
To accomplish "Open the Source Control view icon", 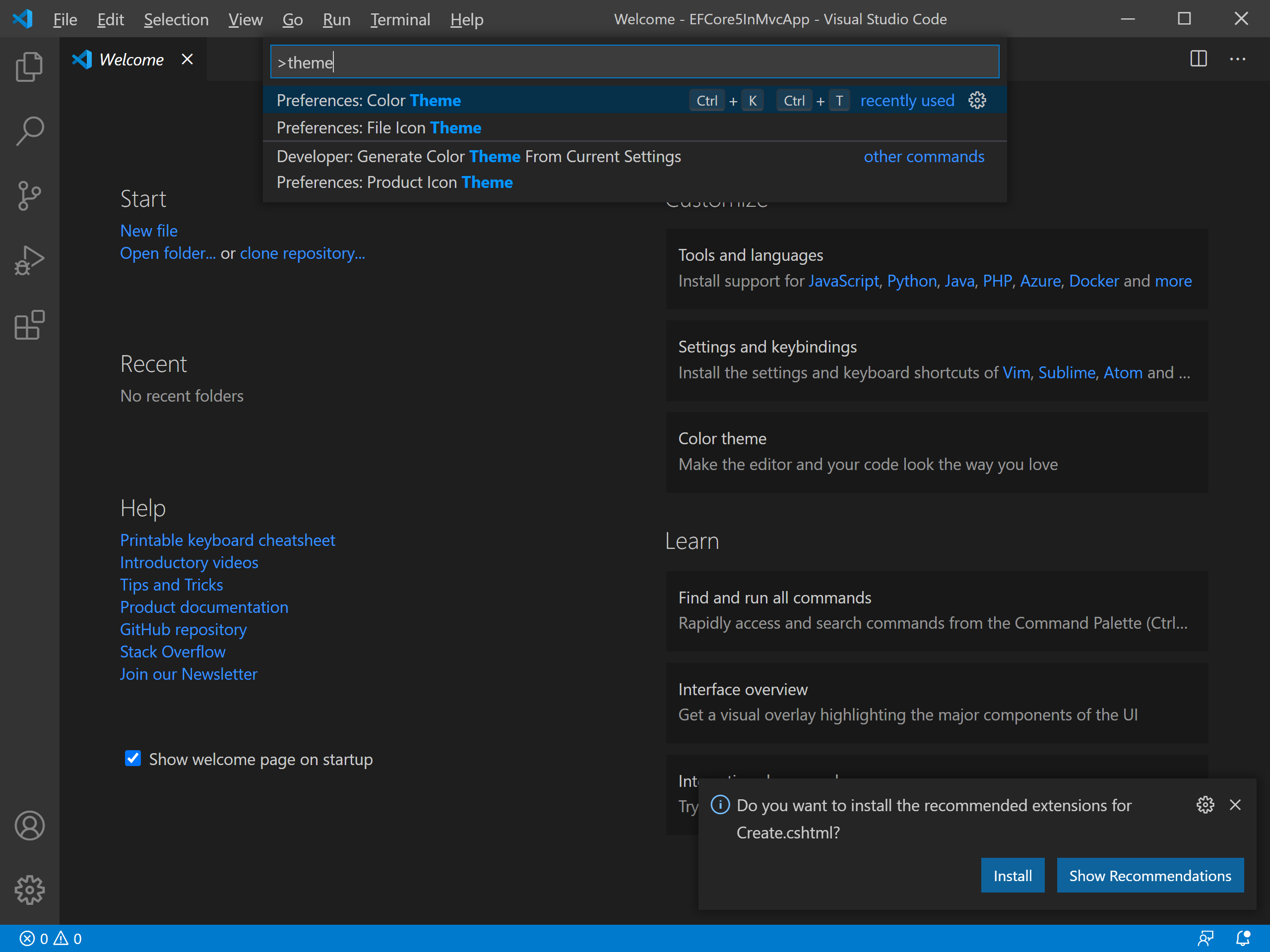I will point(29,196).
